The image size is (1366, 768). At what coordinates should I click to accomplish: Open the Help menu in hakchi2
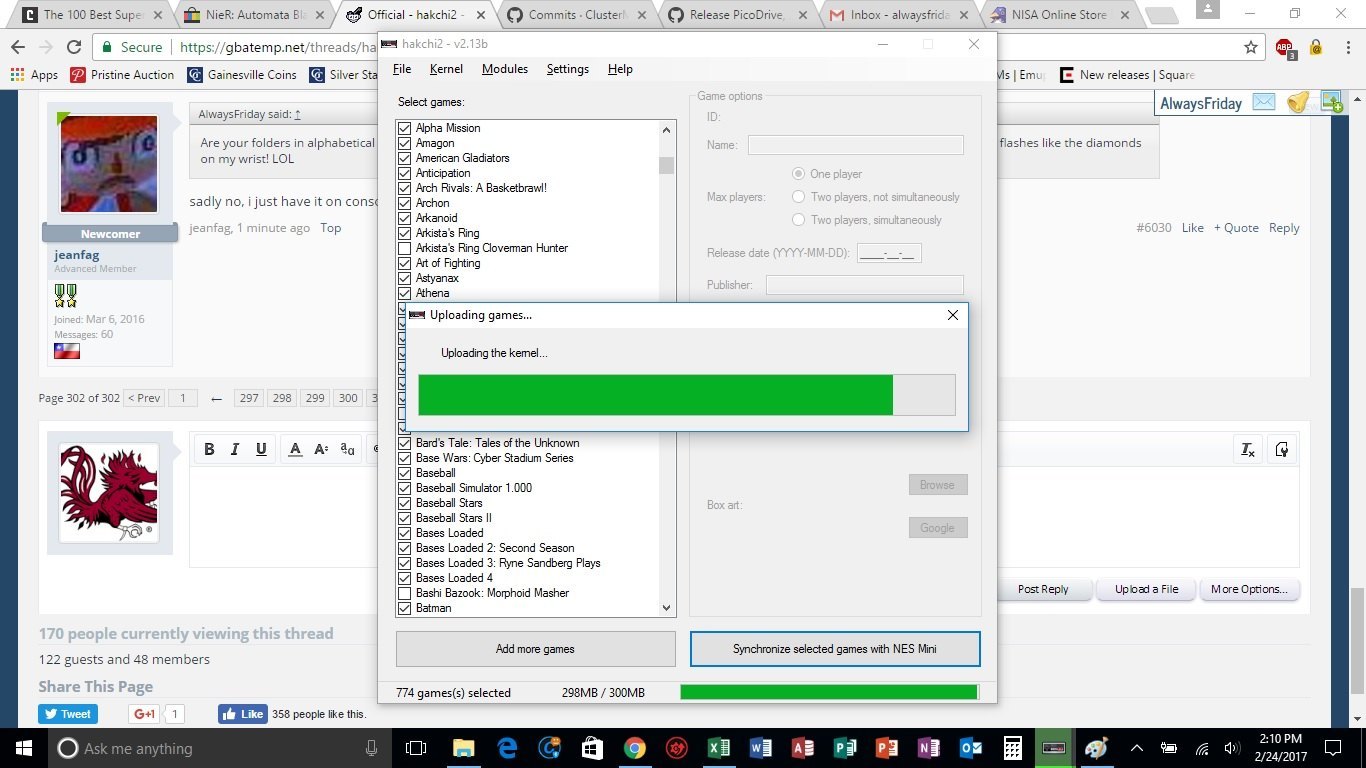click(620, 69)
